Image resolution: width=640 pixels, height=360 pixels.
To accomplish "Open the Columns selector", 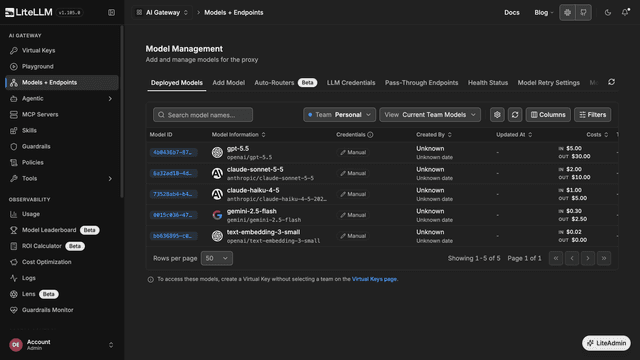I will pos(548,115).
